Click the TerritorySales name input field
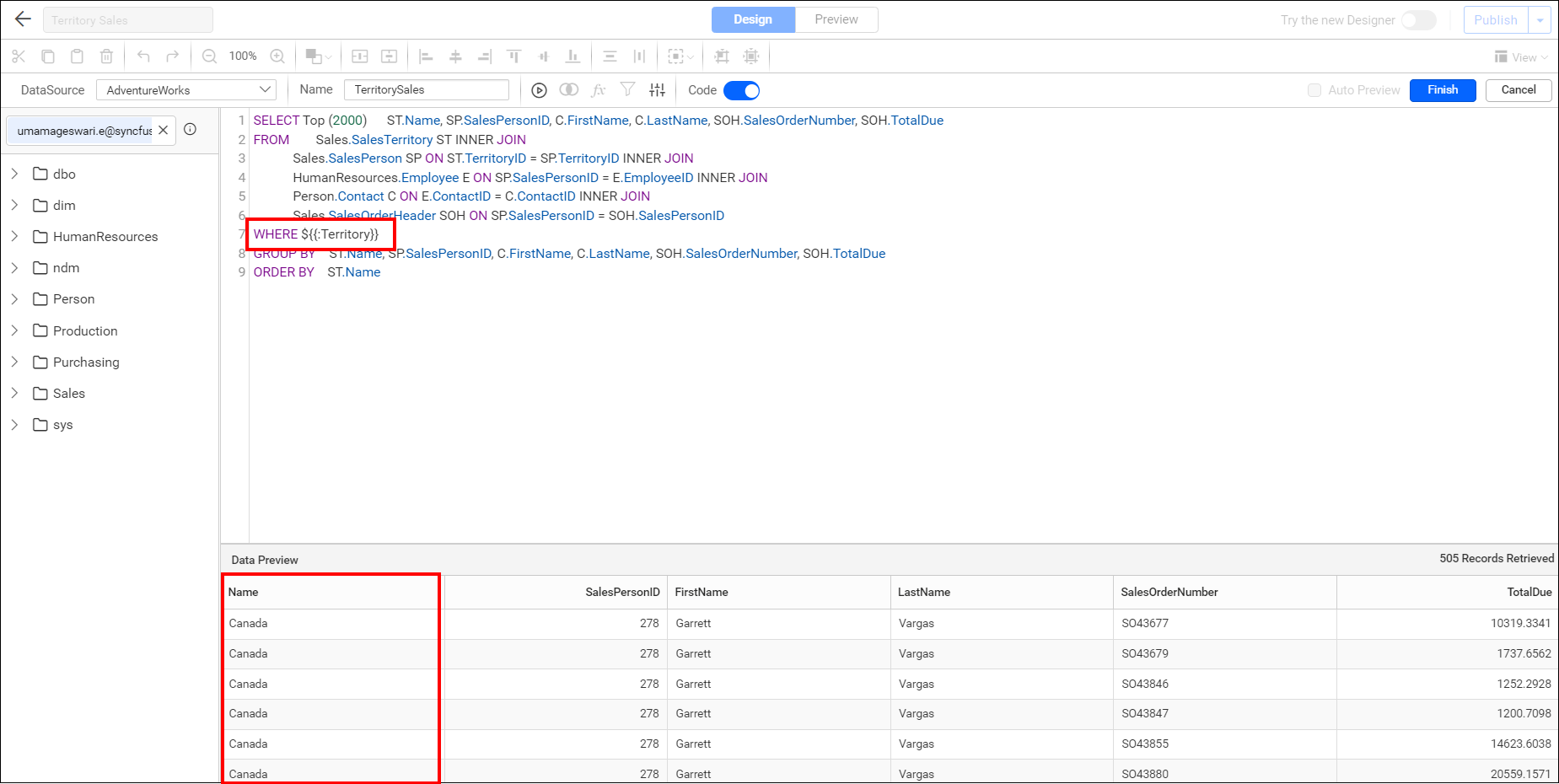Screen dimensions: 1559x784 tap(426, 89)
